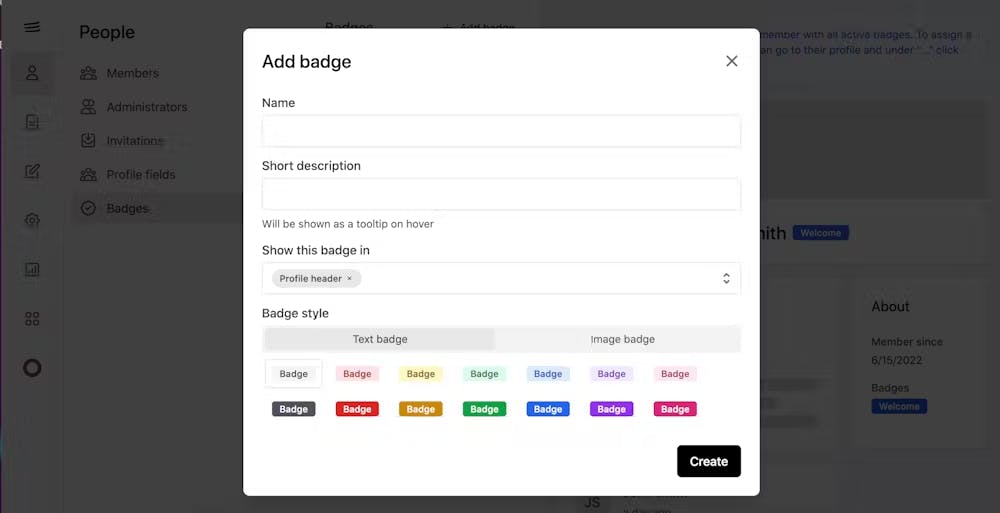Screen dimensions: 1000x513
Task: Open the People section sidebar icon
Action: click(x=32, y=73)
